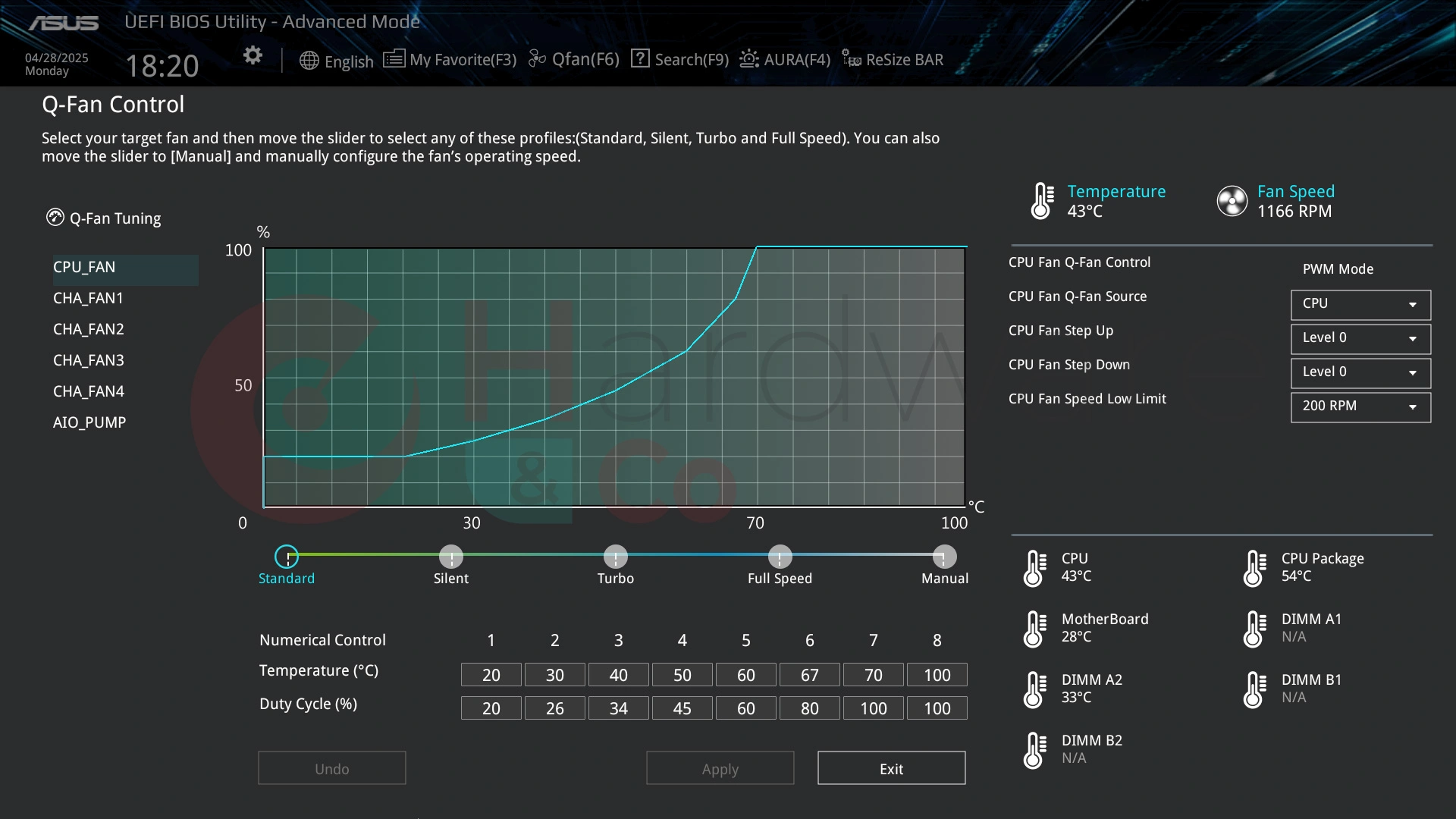Screen dimensions: 1456x819
Task: Click Numerical Control heading
Action: click(x=322, y=640)
